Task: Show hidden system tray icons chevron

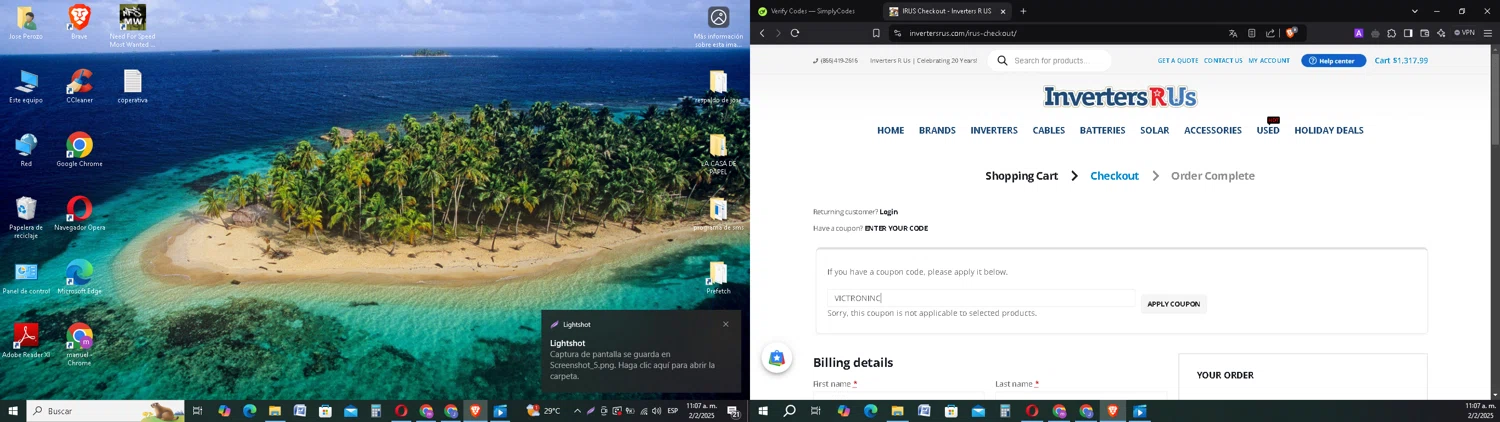Action: 577,411
